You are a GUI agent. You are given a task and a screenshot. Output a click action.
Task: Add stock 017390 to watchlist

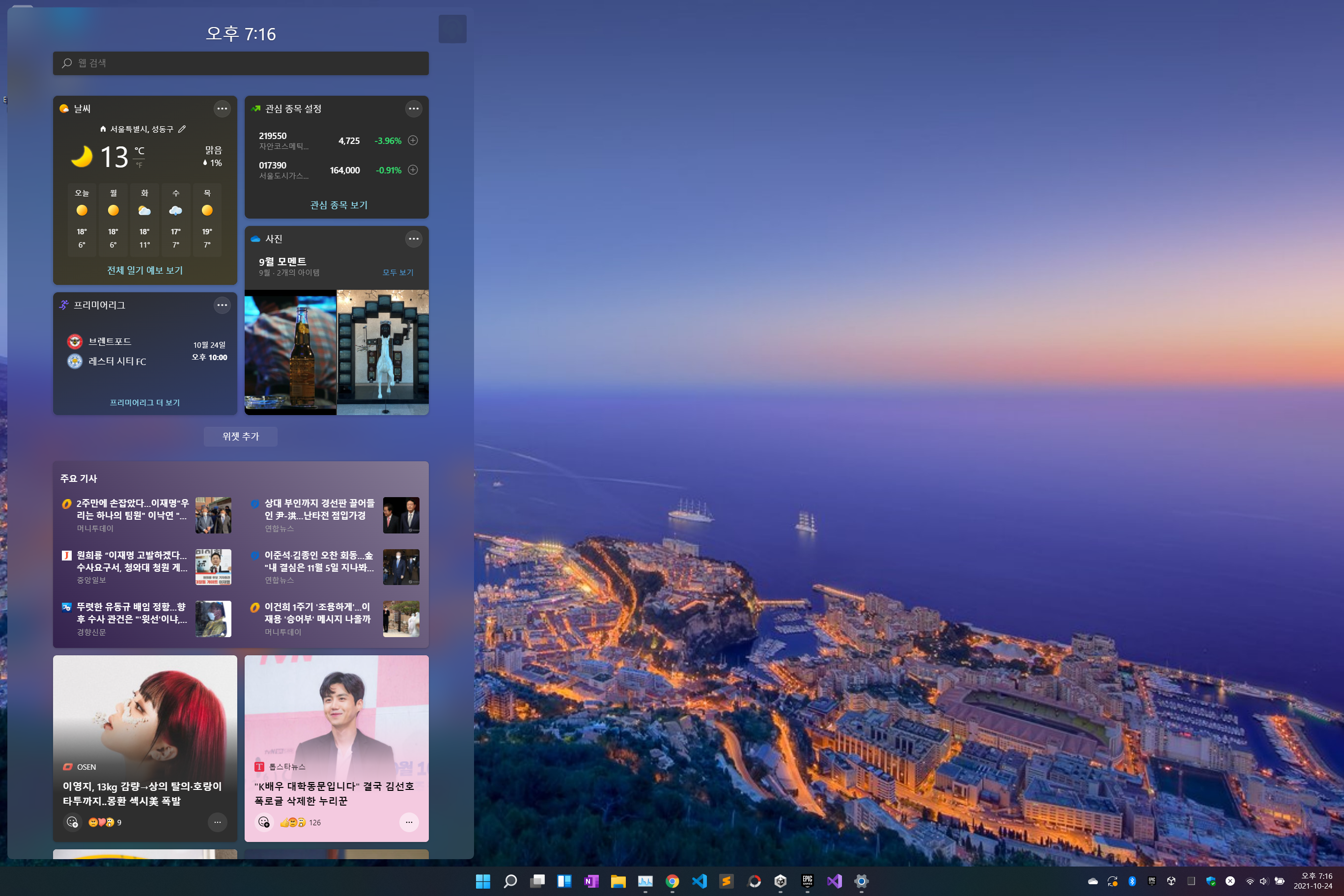coord(413,169)
